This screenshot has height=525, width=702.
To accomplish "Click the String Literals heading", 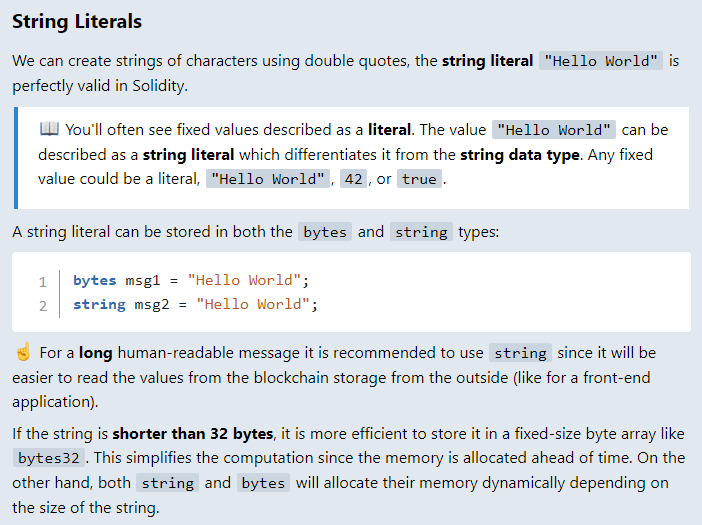I will (77, 21).
